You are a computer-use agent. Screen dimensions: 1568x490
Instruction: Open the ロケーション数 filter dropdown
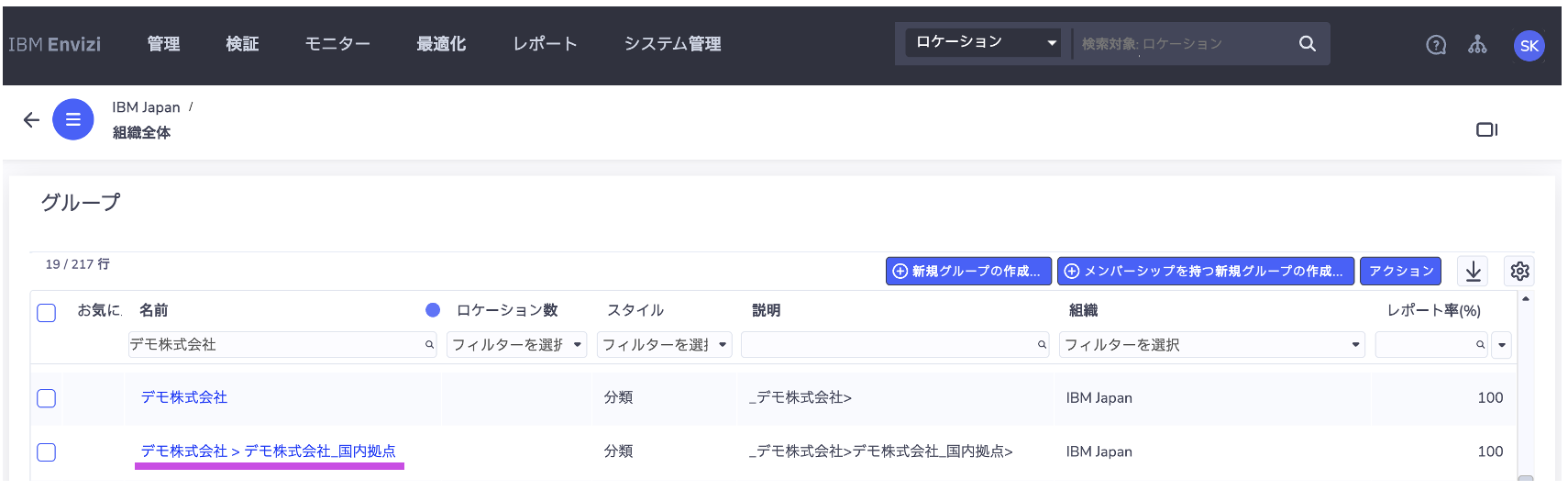pos(516,345)
